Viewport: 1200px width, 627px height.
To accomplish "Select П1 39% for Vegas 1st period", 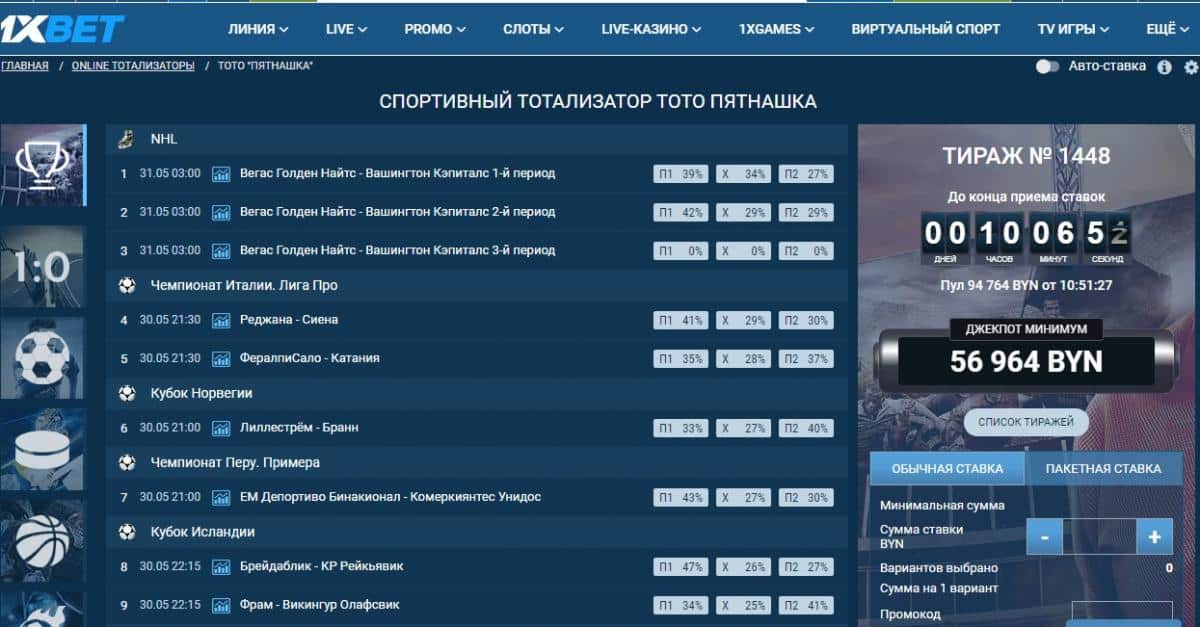I will coord(680,174).
